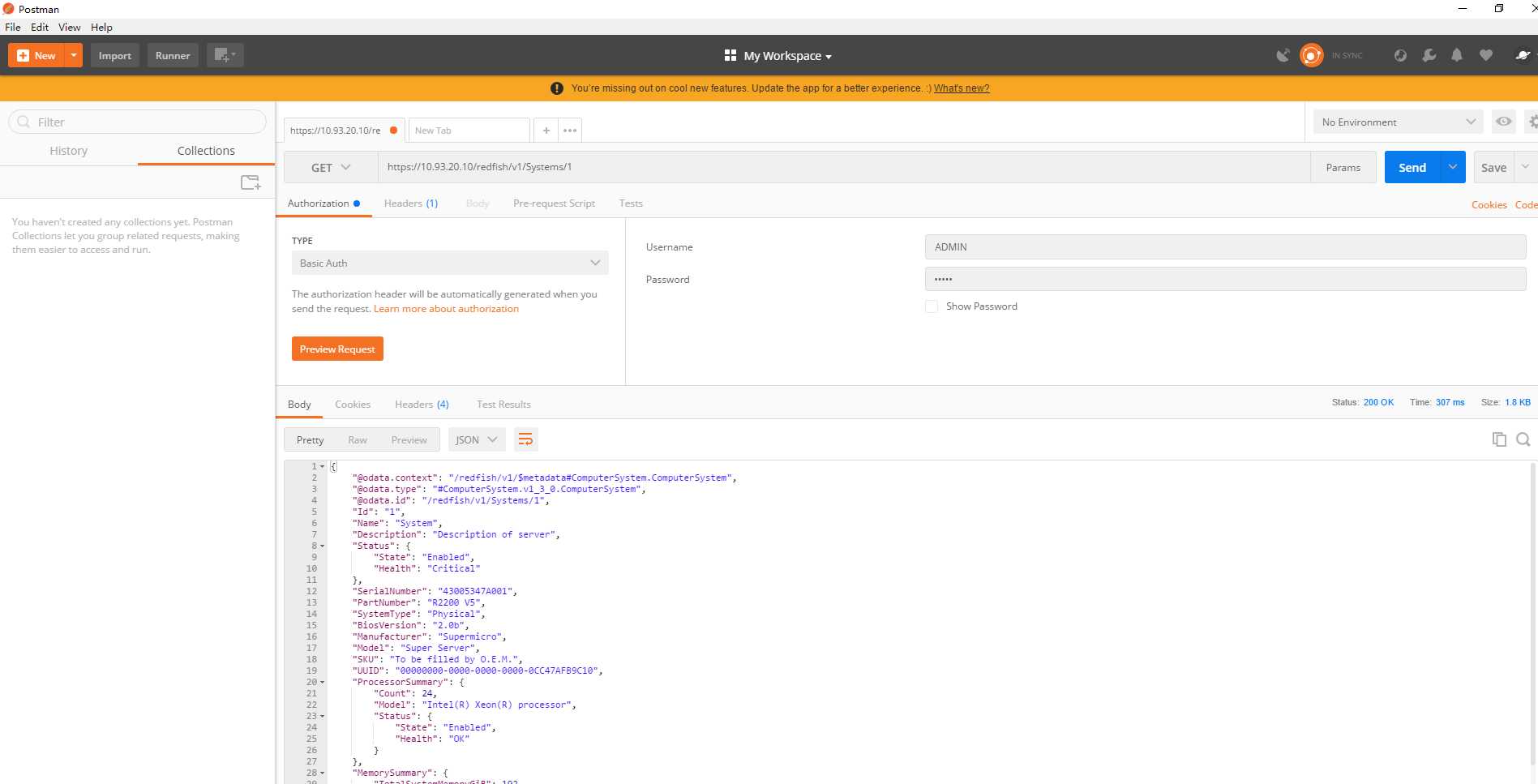
Task: Open the GET method dropdown
Action: (331, 167)
